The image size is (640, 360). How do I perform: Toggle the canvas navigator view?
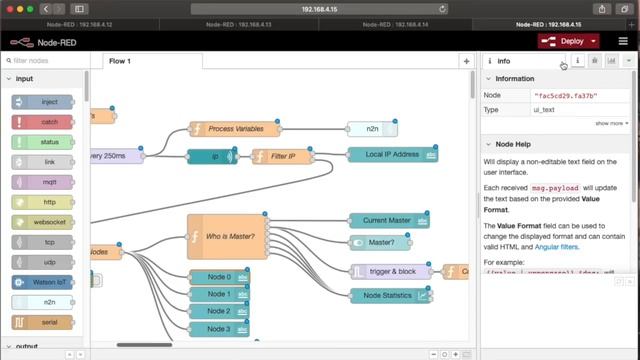coord(467,355)
